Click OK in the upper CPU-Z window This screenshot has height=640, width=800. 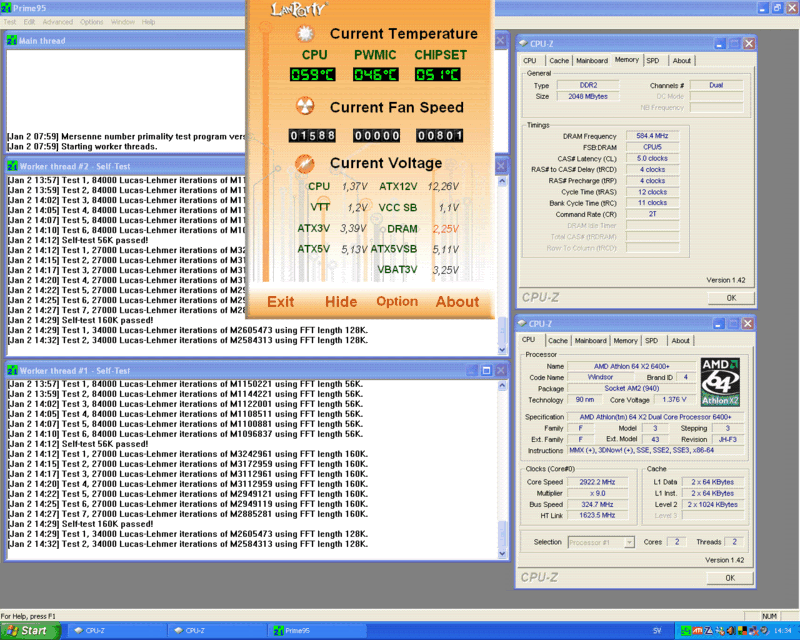pos(731,298)
